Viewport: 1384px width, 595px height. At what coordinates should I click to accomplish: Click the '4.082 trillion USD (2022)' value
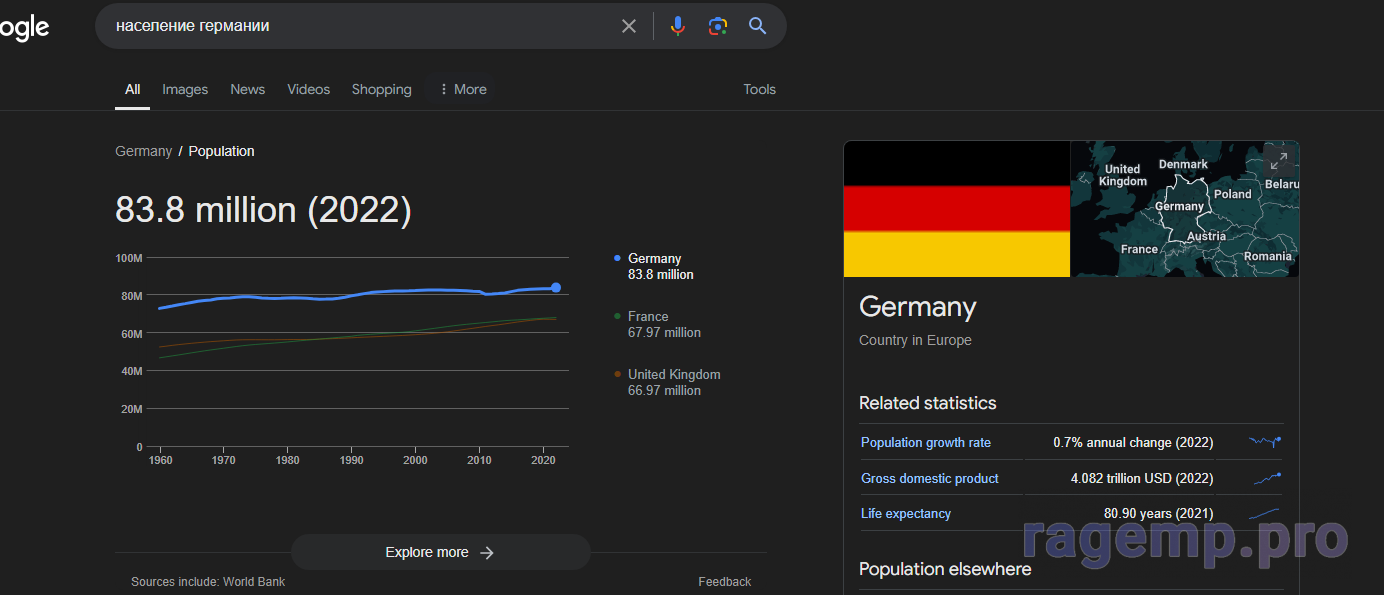[x=1142, y=478]
